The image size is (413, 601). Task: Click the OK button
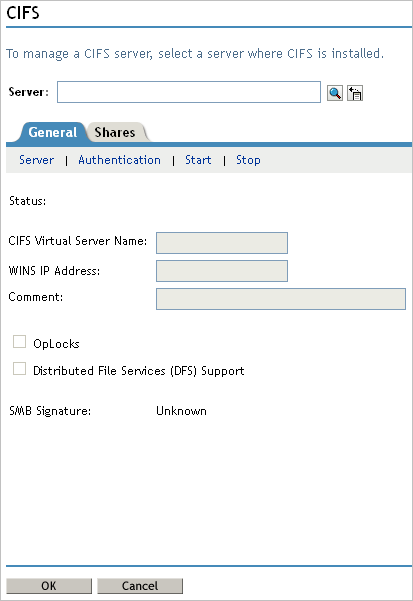(x=49, y=586)
